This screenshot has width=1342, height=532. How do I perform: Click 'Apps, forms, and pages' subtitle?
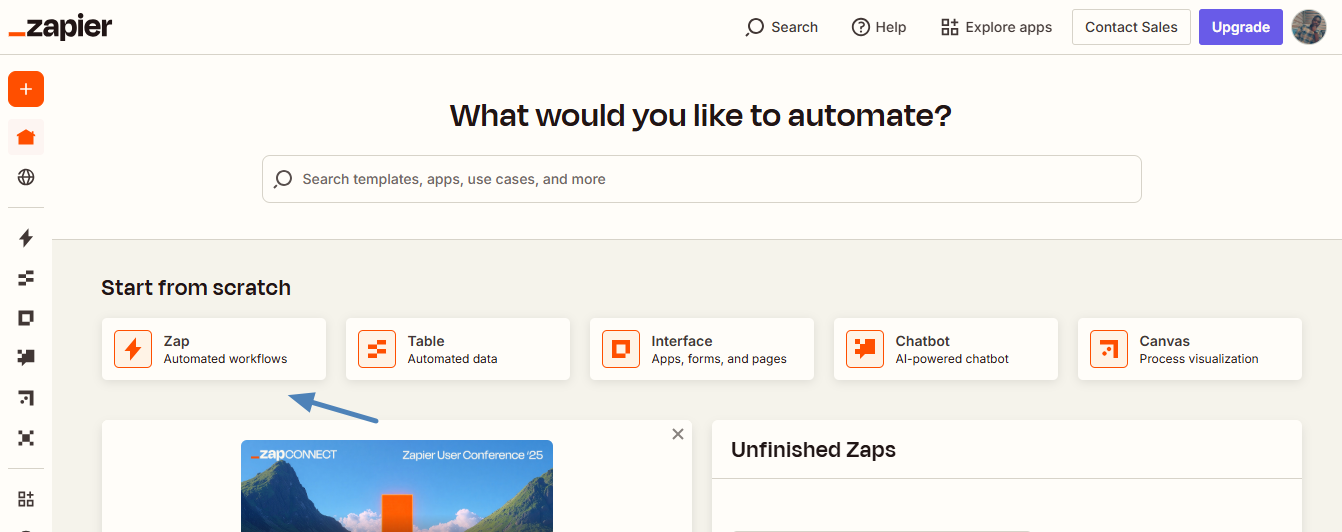click(x=719, y=359)
